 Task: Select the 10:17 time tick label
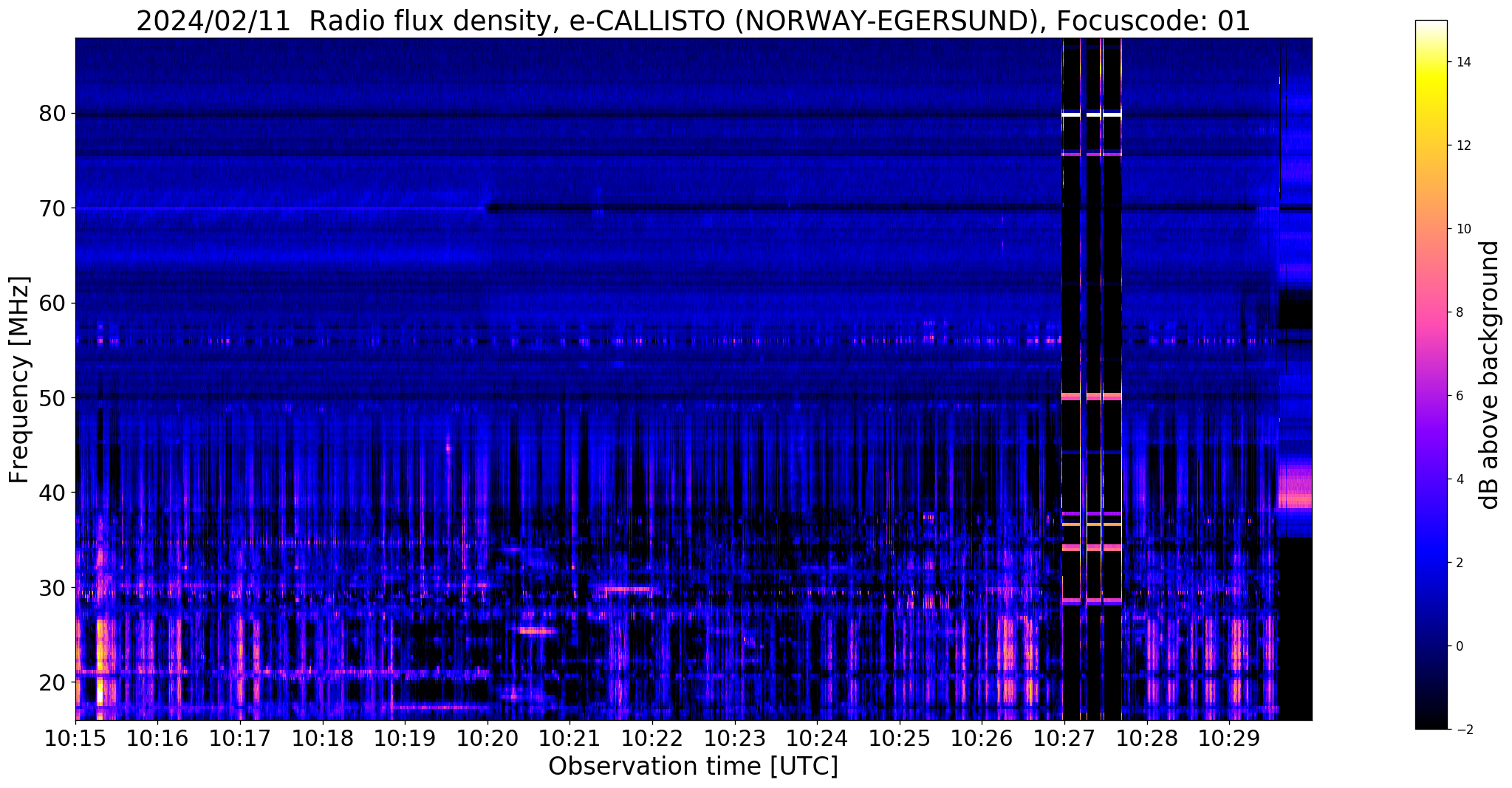(241, 738)
